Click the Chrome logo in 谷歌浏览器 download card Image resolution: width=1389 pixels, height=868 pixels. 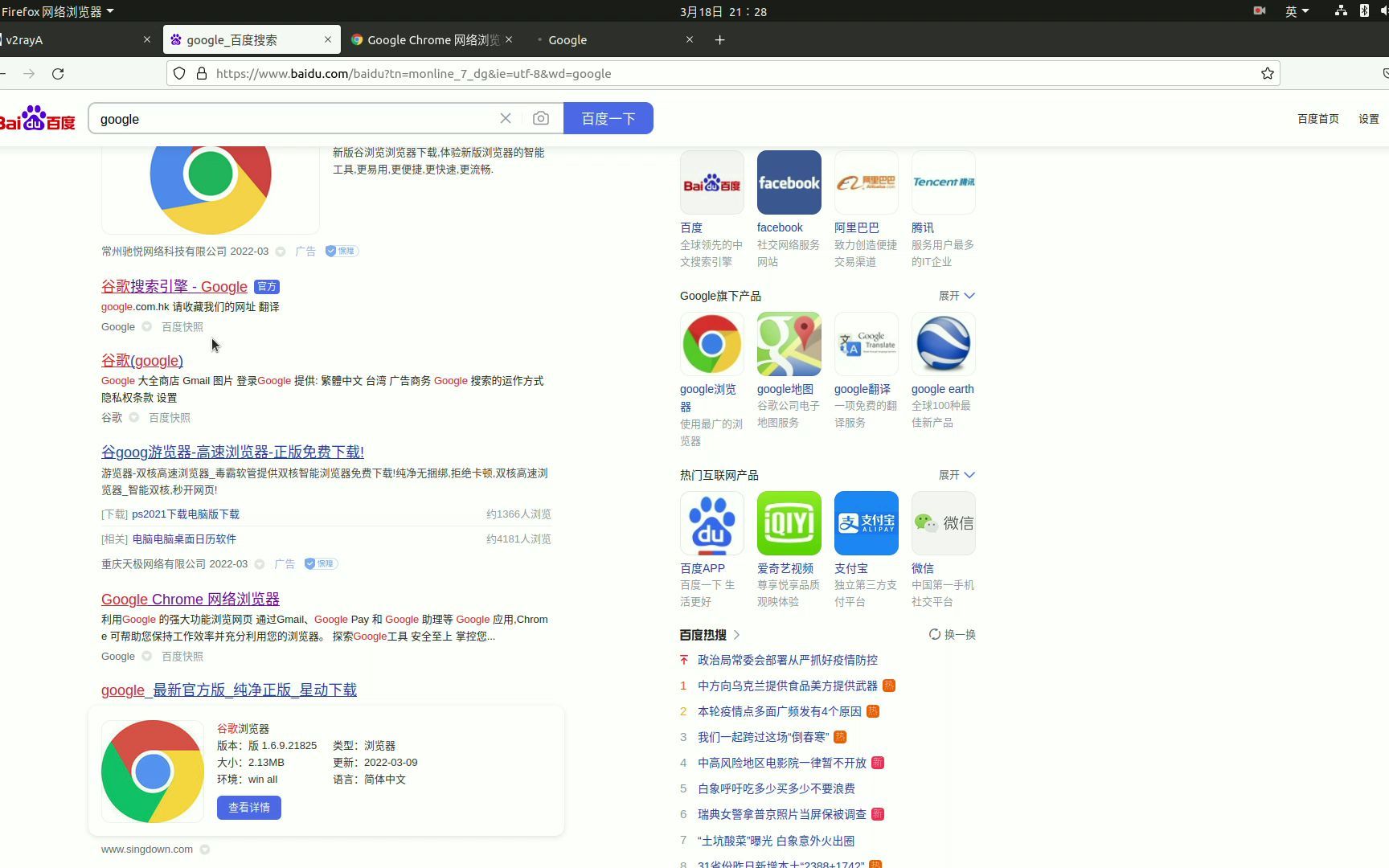153,772
